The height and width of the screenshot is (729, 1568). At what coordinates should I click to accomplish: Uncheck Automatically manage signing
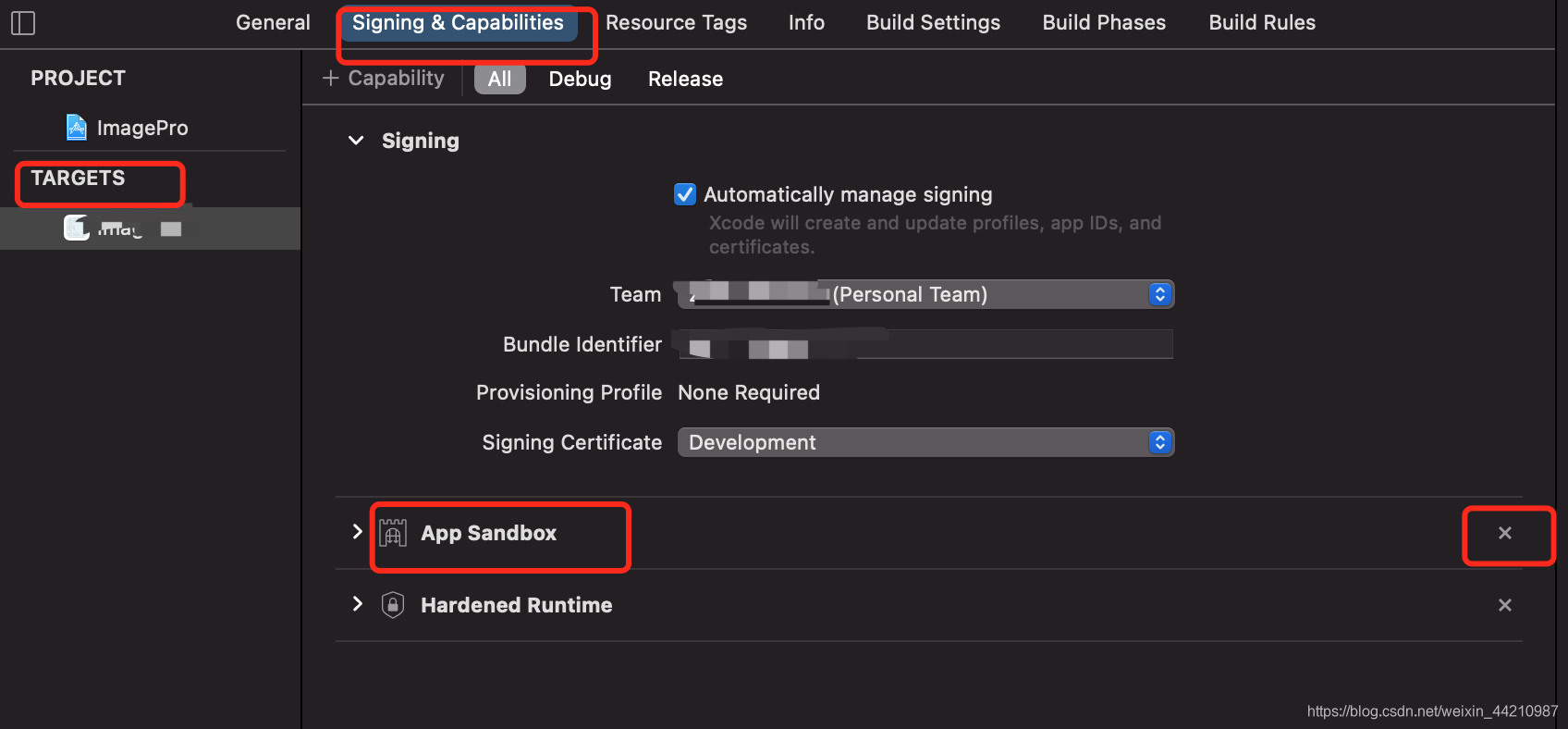pos(685,194)
